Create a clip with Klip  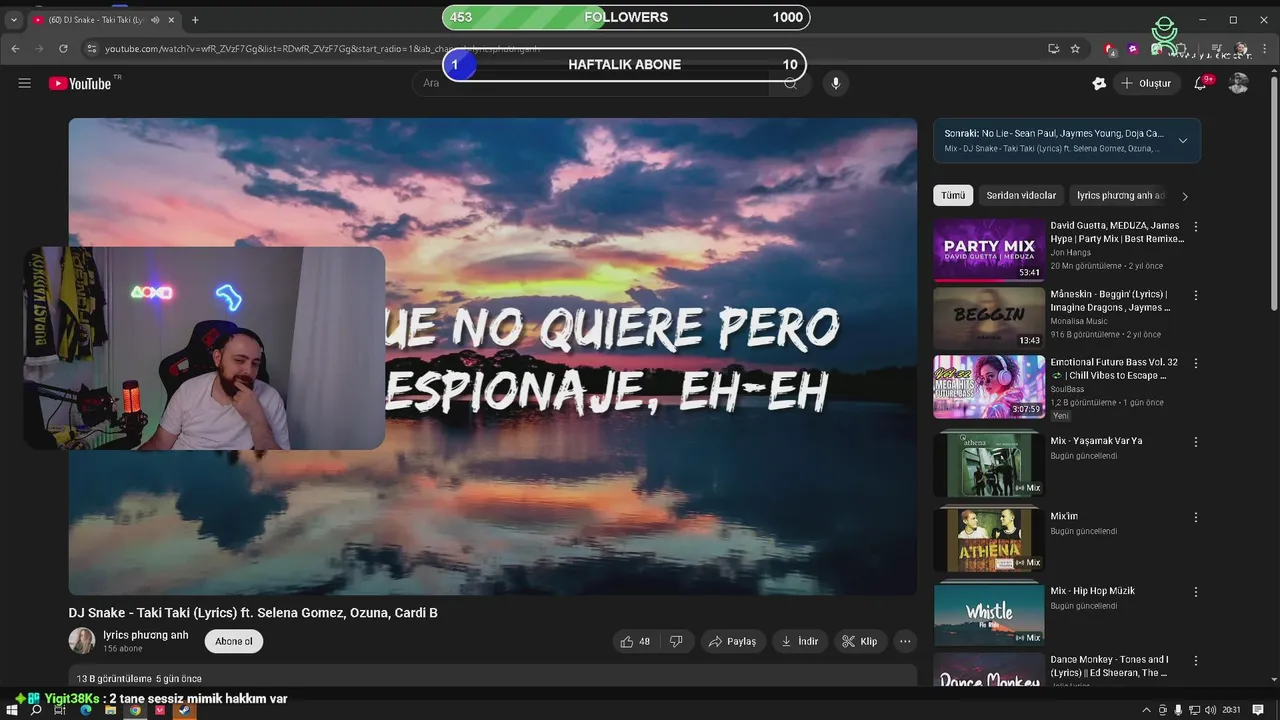click(x=860, y=641)
